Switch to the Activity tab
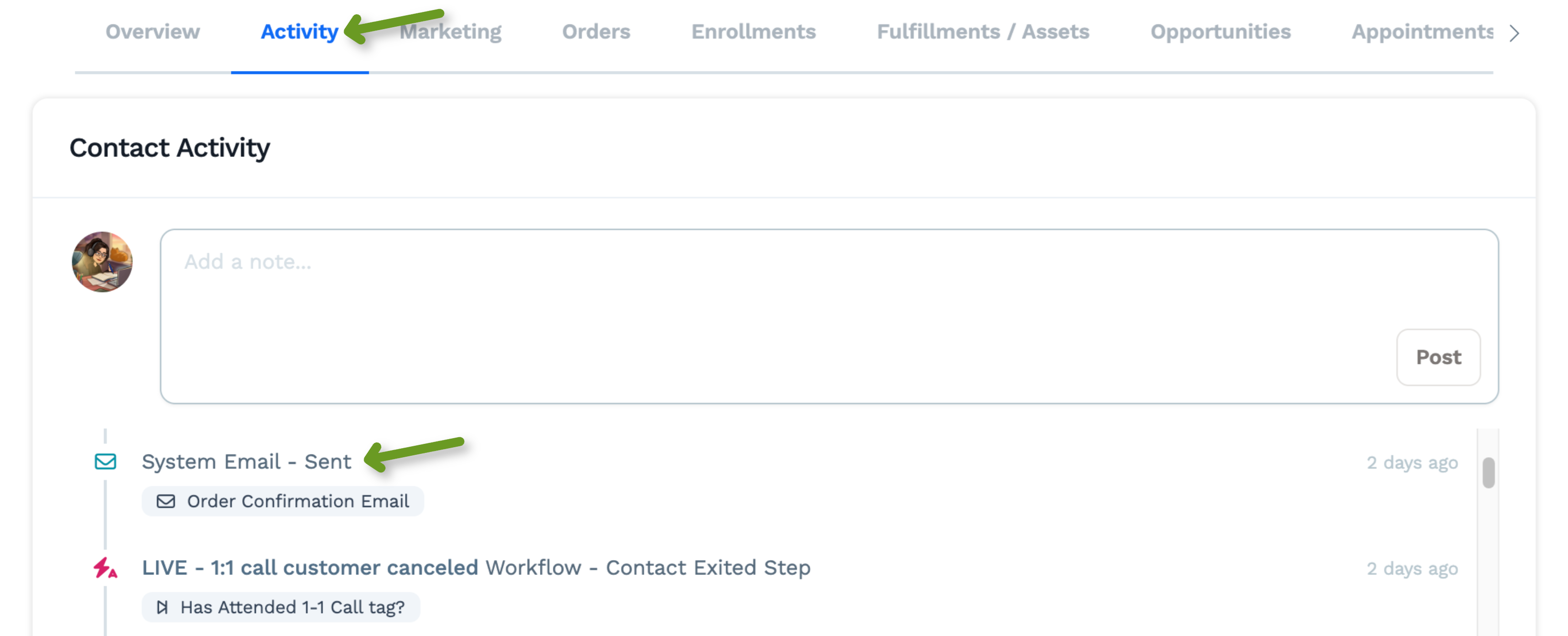 [x=300, y=31]
